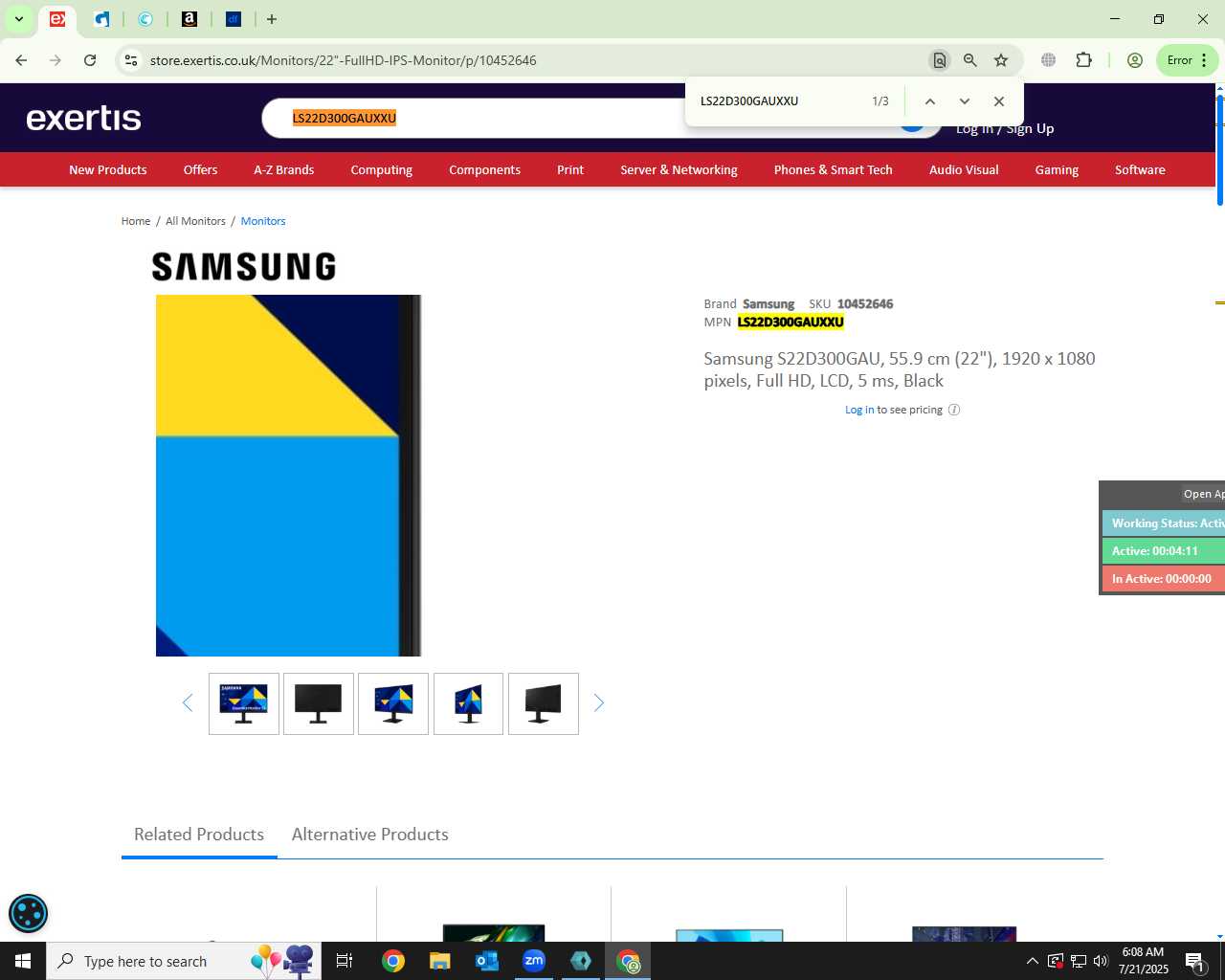Open the zoom magnifier icon in address bar
Image resolution: width=1225 pixels, height=980 pixels.
click(970, 60)
